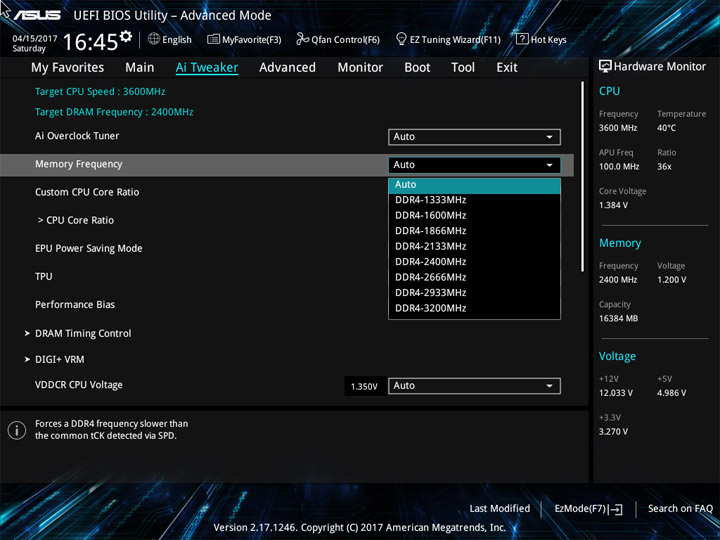Select DDR4-2133MHz option
720x540 pixels.
(x=474, y=247)
